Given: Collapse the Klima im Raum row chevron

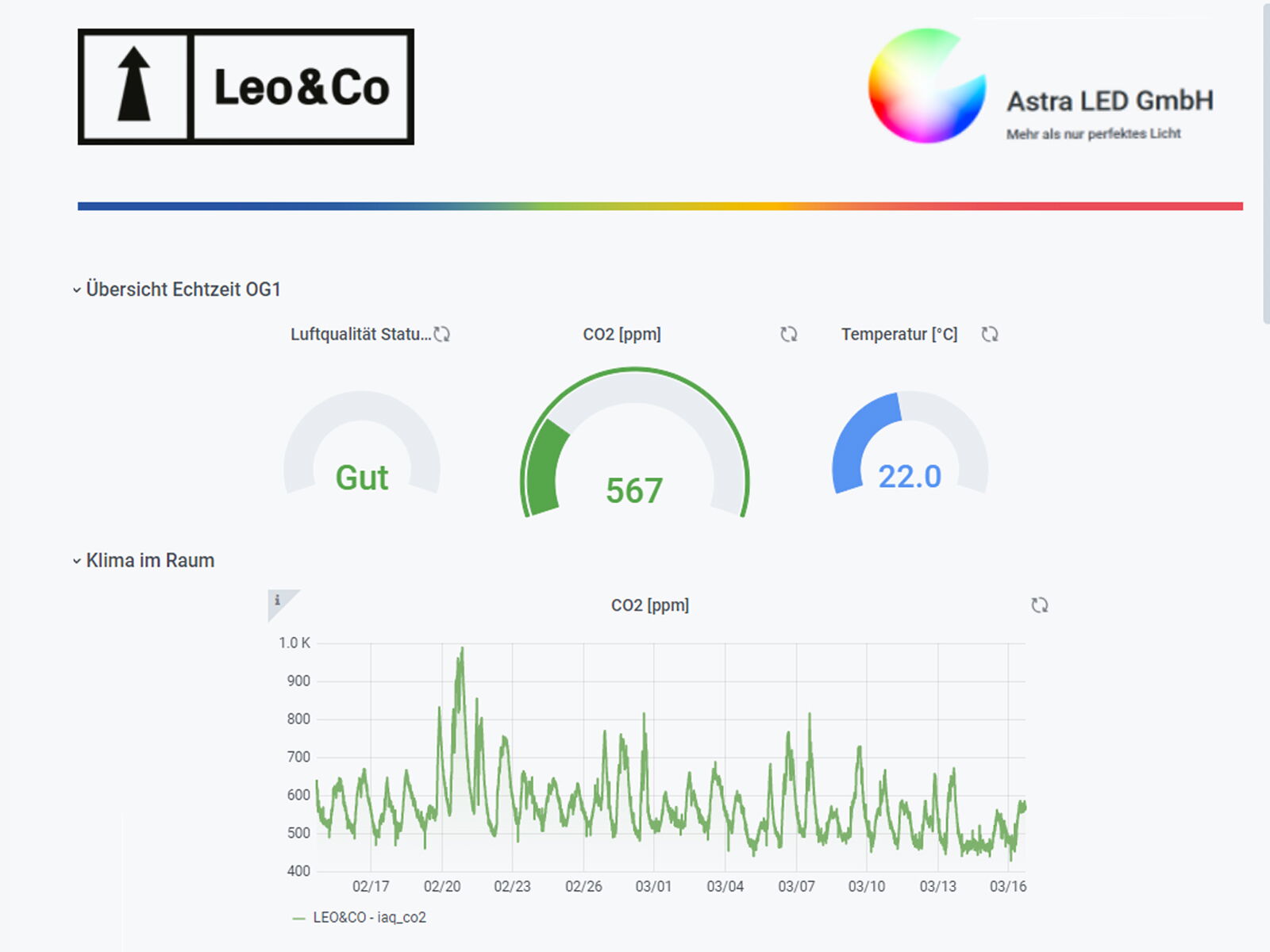Looking at the screenshot, I should 77,561.
